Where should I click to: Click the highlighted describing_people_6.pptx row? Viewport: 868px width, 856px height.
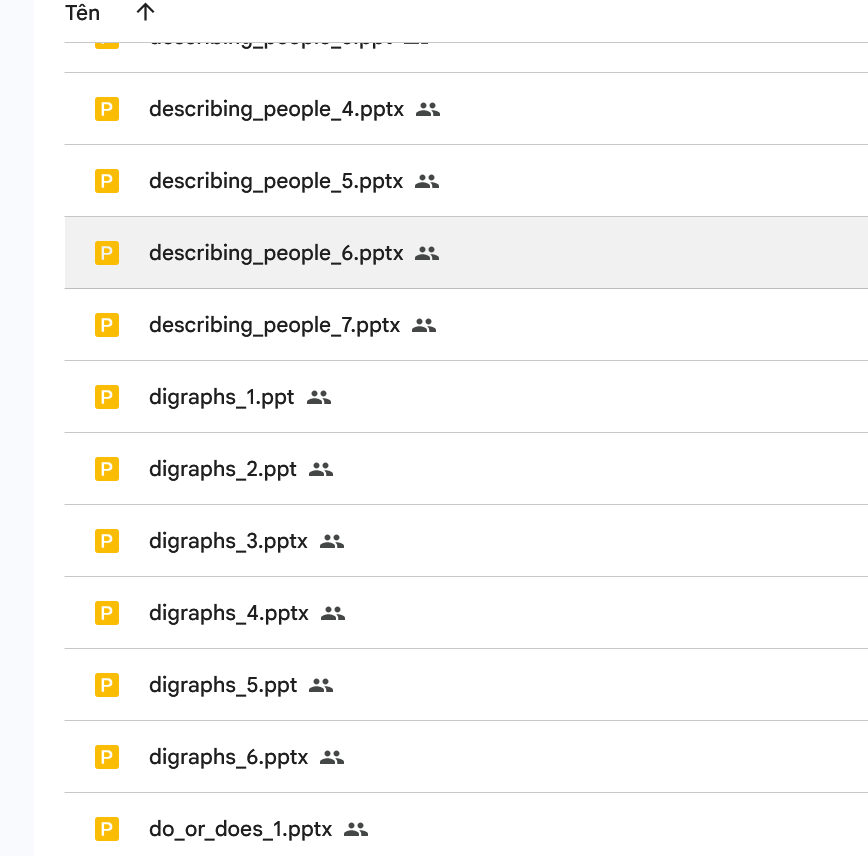click(x=600, y=253)
